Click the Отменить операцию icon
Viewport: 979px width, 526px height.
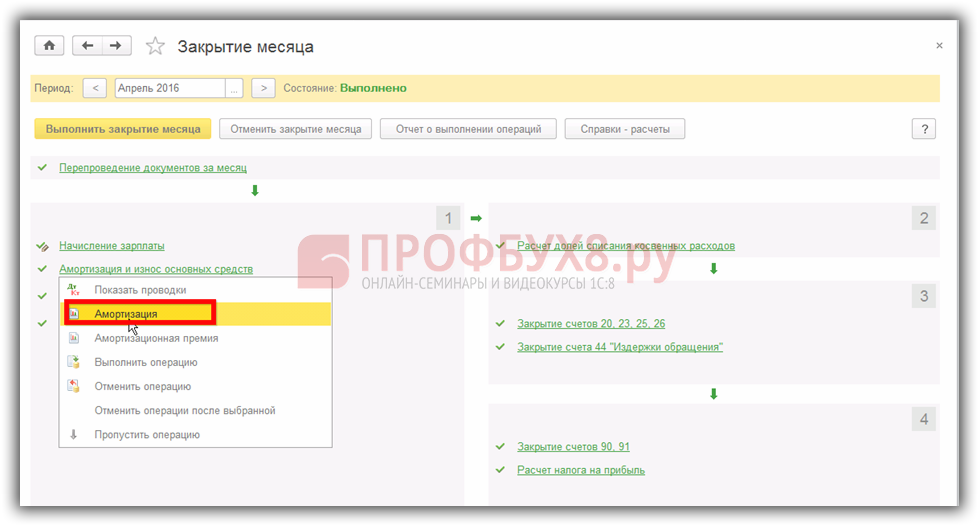coord(73,386)
